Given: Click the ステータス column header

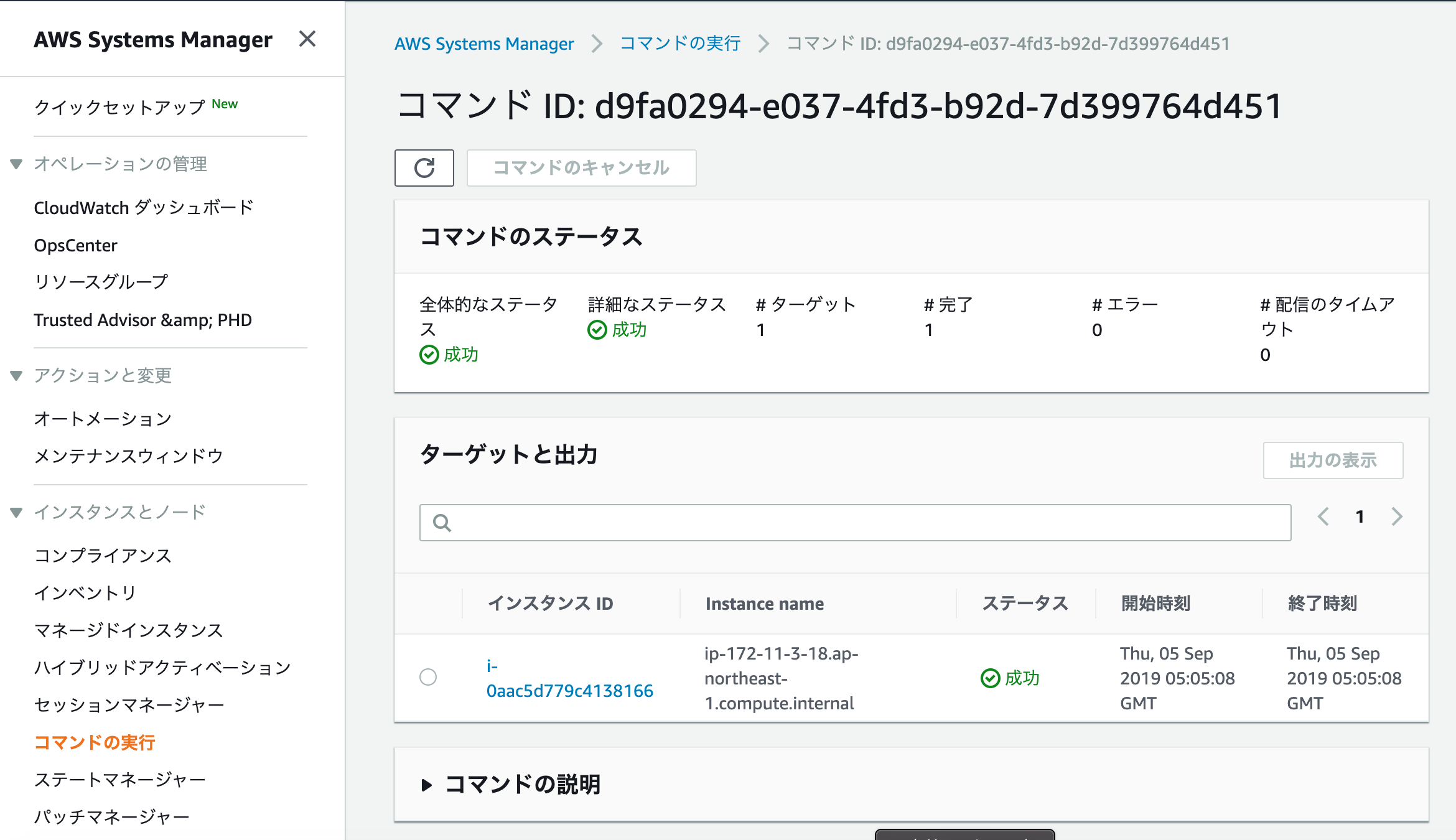Looking at the screenshot, I should [1025, 604].
